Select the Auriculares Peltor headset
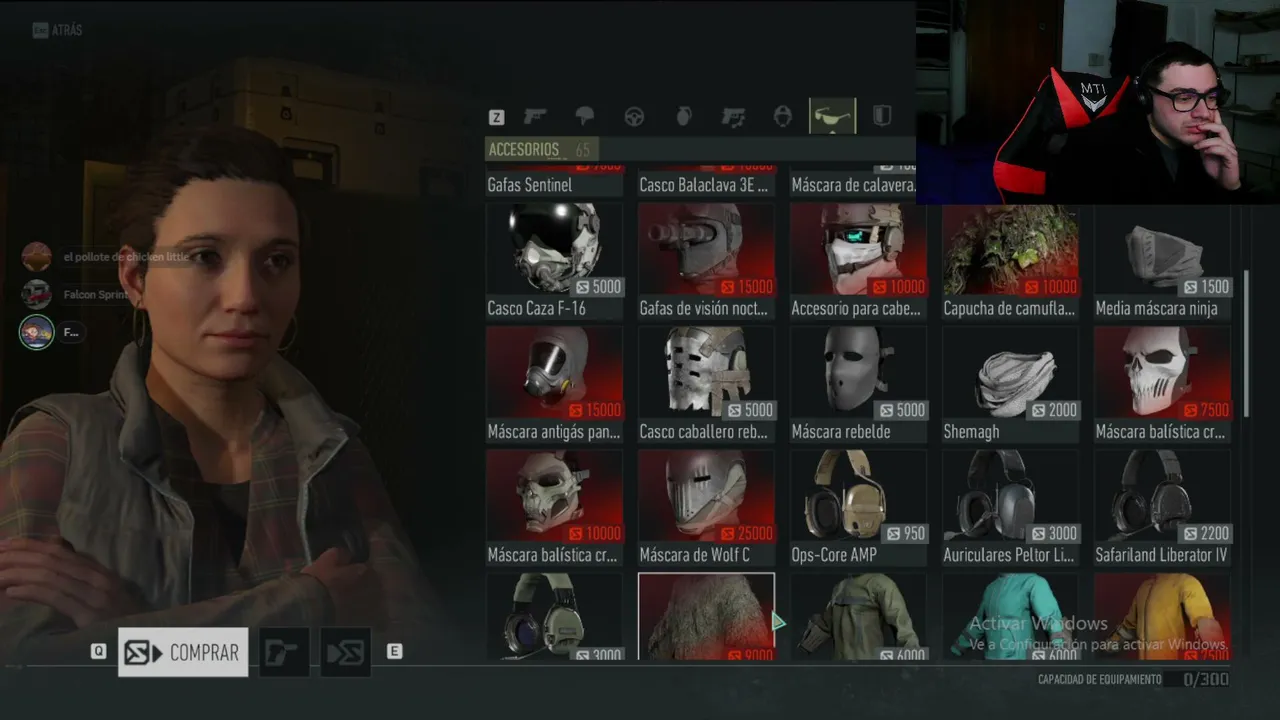The width and height of the screenshot is (1280, 720). tap(1010, 507)
